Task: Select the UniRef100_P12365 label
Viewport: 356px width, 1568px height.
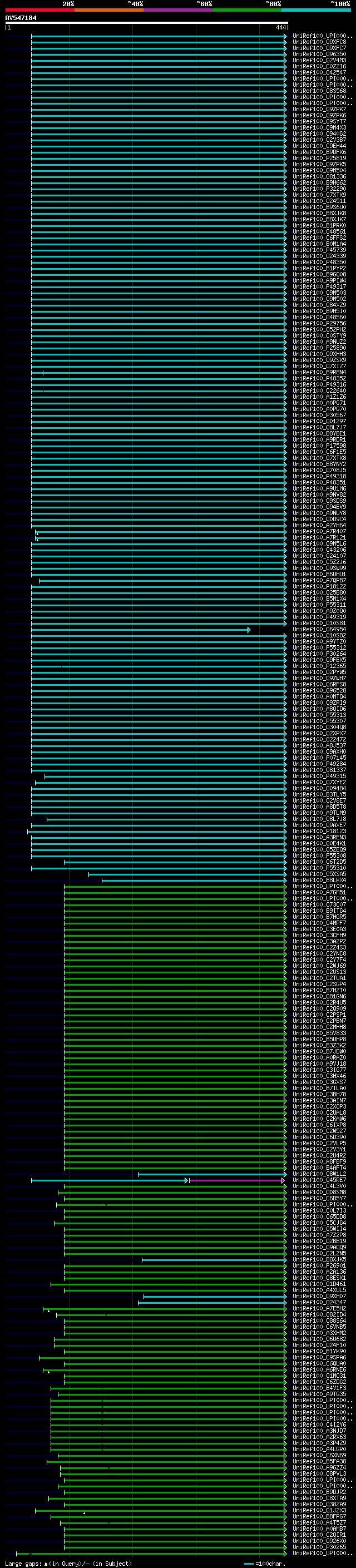Action: tap(319, 666)
